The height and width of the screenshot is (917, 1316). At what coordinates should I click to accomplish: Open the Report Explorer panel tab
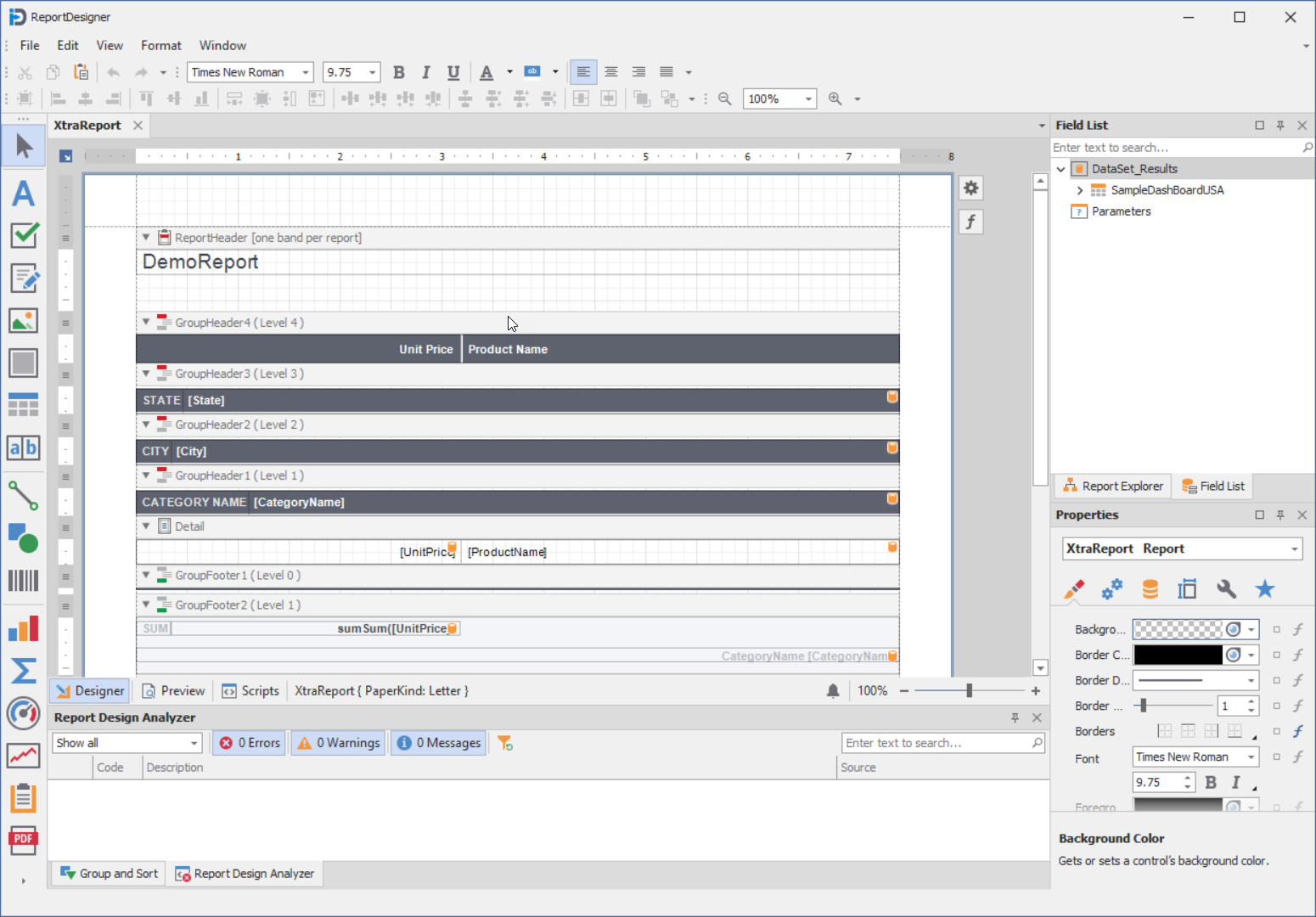pos(1112,487)
